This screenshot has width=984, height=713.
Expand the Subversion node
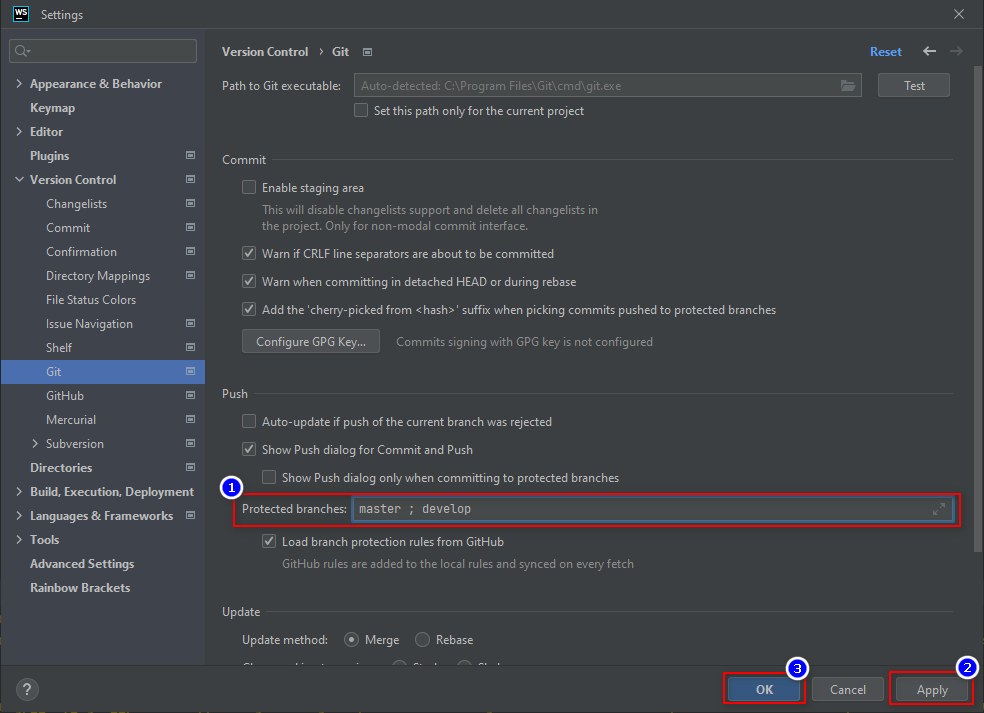click(35, 443)
